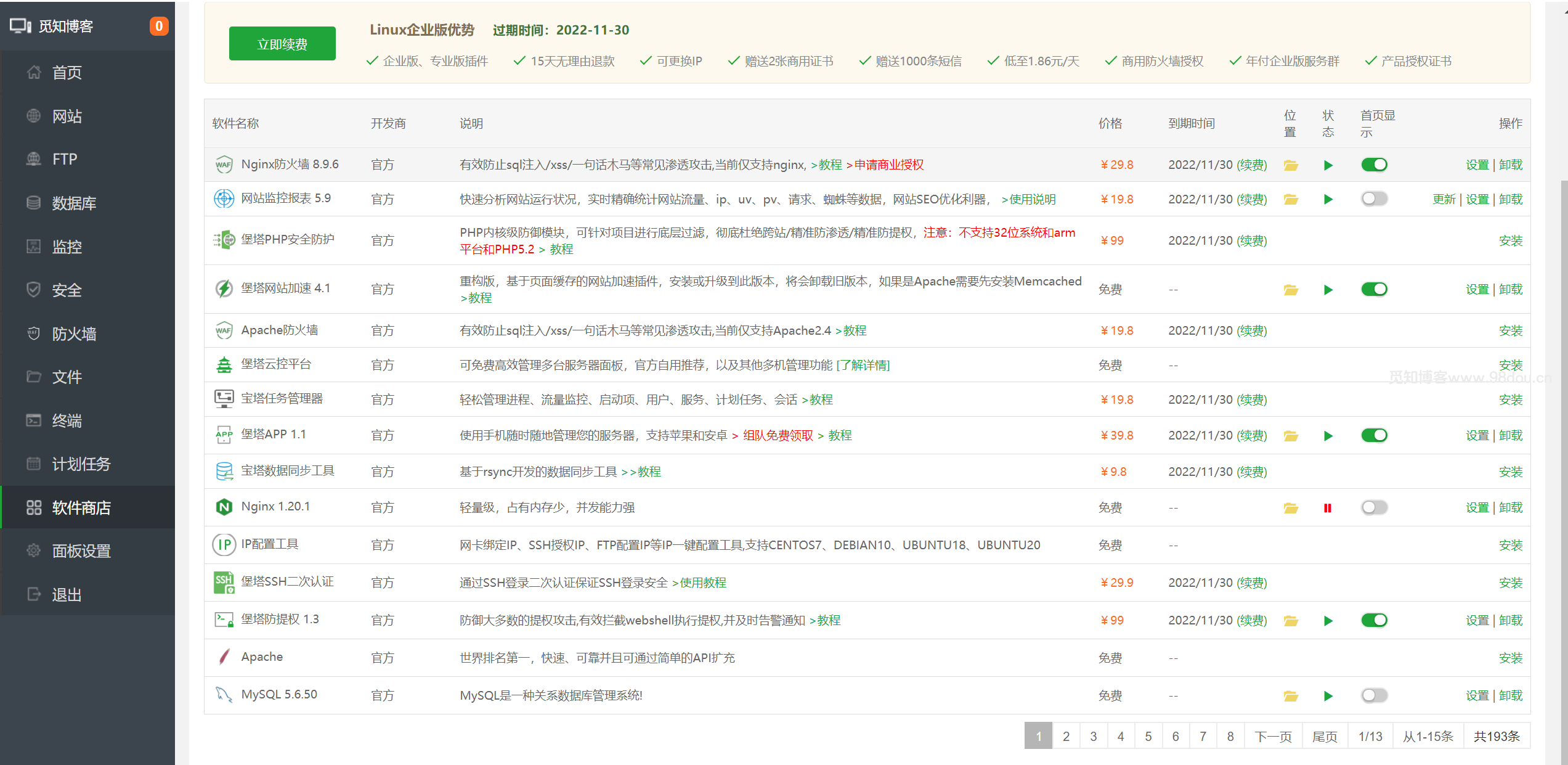Enable homepage display for Nginx 1.20.1
This screenshot has height=765, width=1568.
click(x=1374, y=507)
